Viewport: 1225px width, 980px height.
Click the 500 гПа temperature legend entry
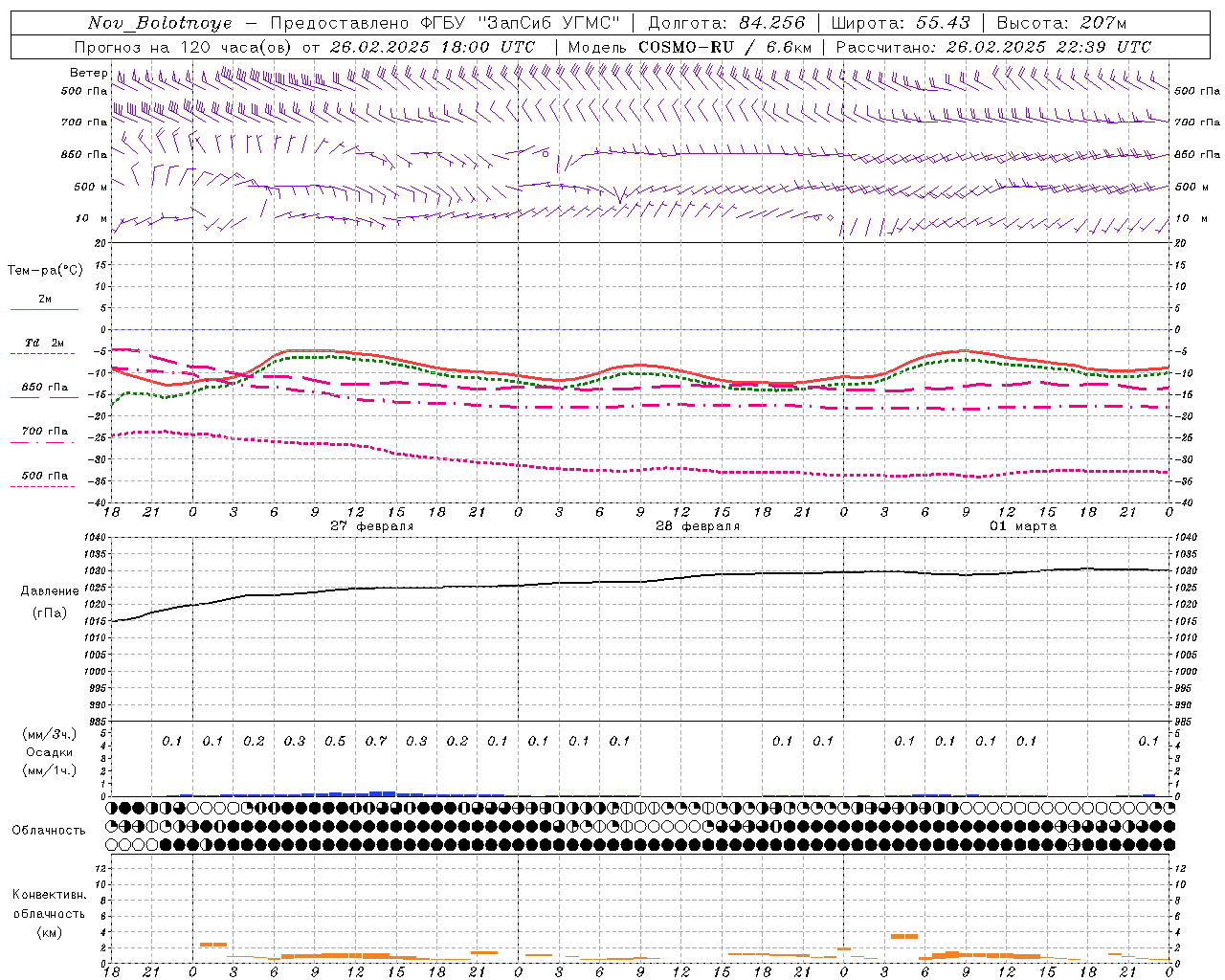pos(44,476)
